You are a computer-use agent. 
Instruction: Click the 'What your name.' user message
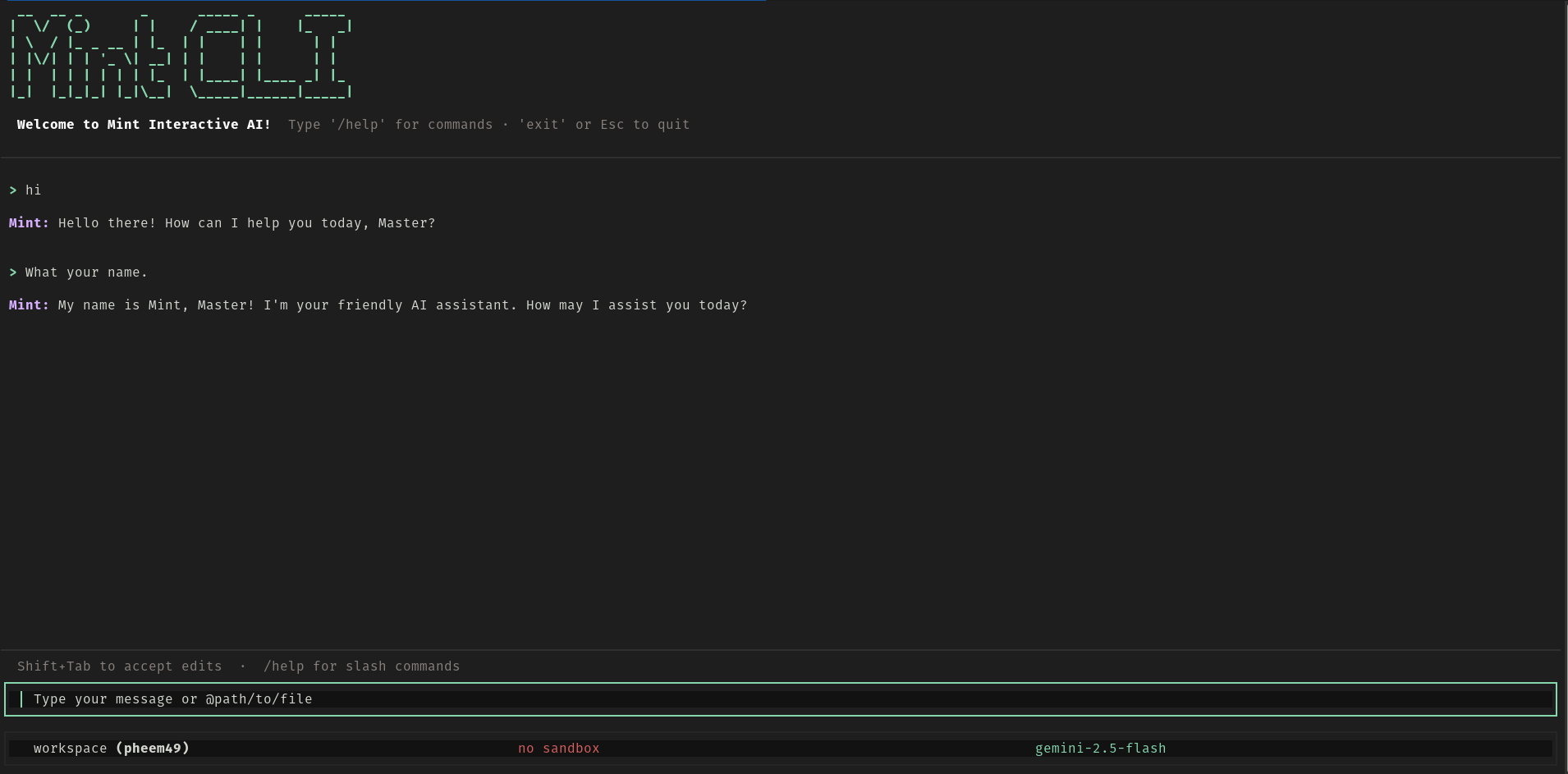coord(86,273)
